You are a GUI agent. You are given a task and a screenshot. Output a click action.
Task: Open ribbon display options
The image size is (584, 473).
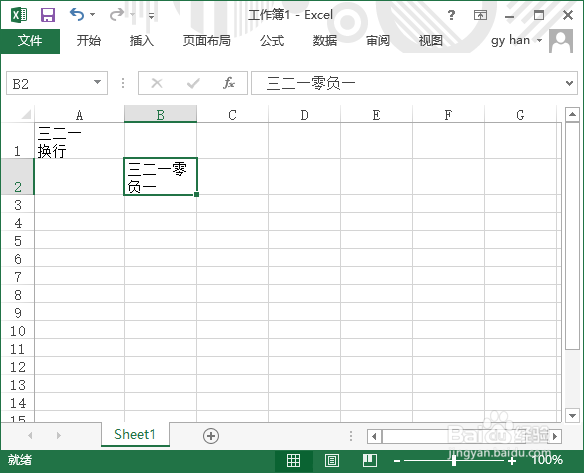(x=480, y=15)
